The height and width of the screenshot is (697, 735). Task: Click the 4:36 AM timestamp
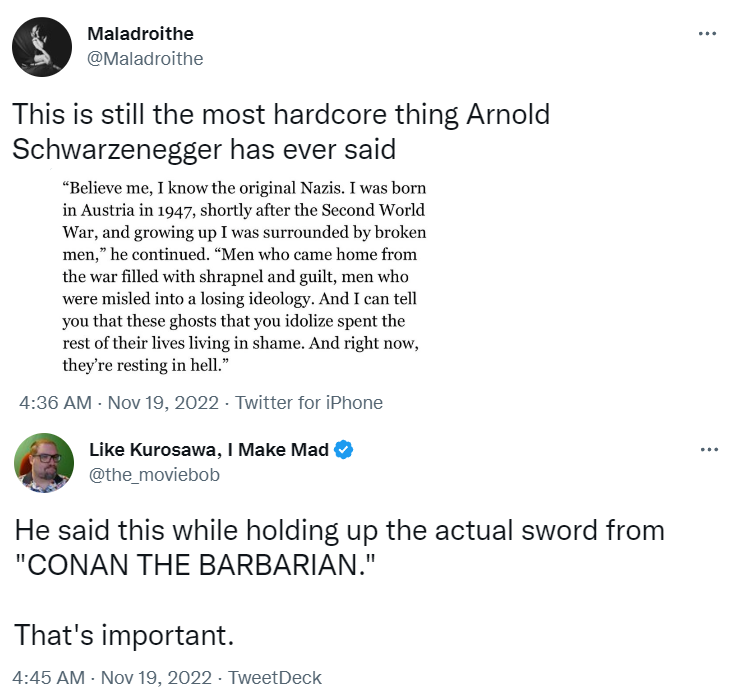[x=56, y=403]
